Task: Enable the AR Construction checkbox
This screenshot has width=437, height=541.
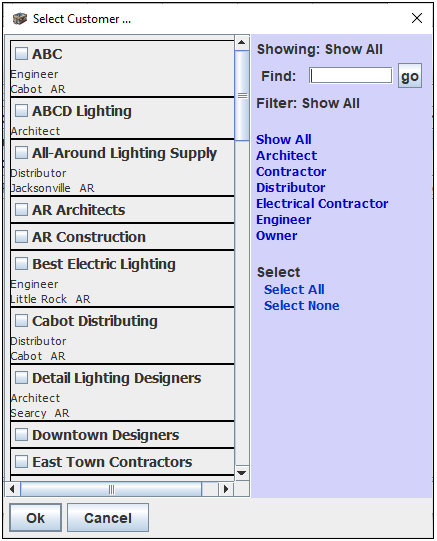Action: click(x=21, y=237)
